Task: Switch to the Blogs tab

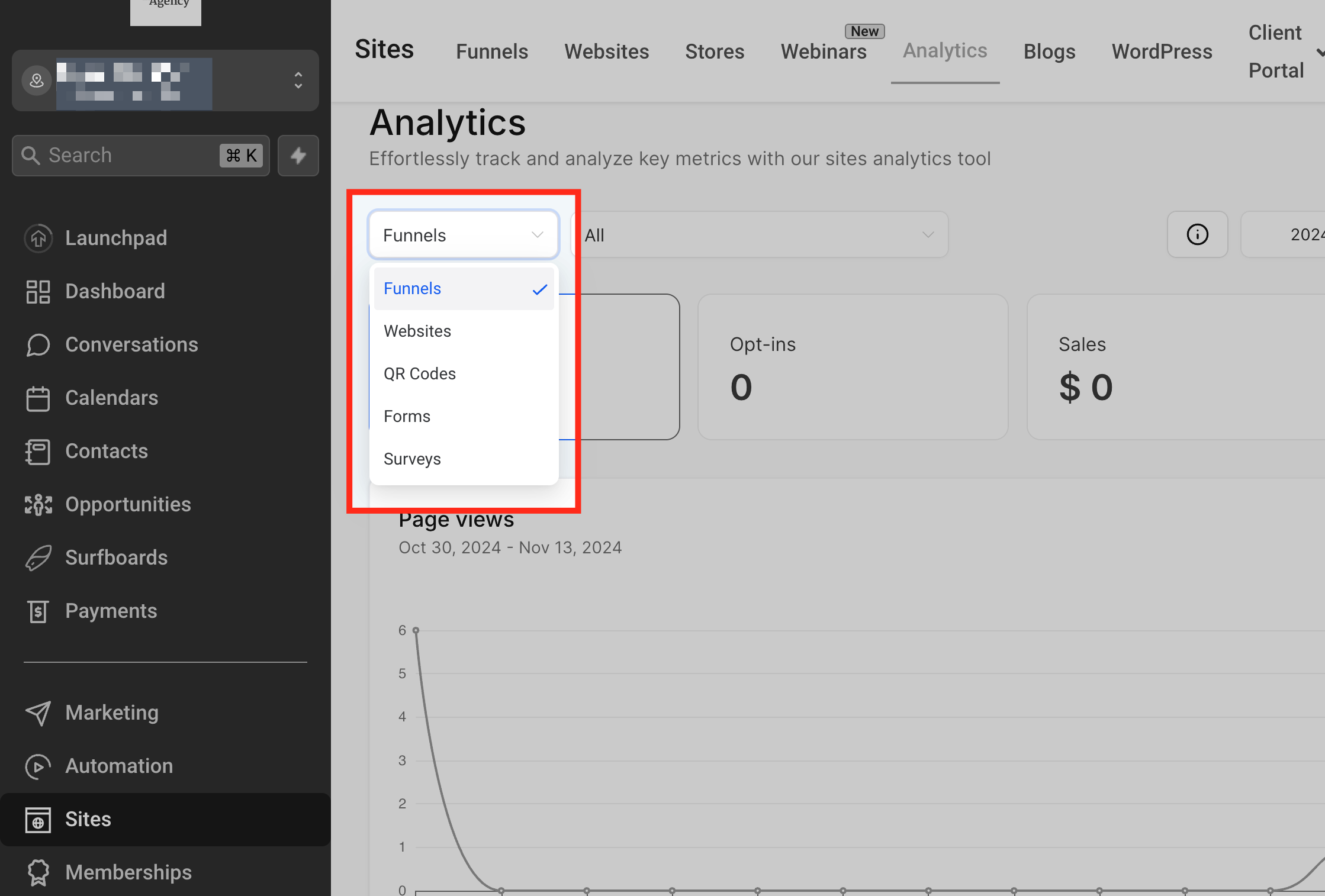Action: coord(1049,51)
